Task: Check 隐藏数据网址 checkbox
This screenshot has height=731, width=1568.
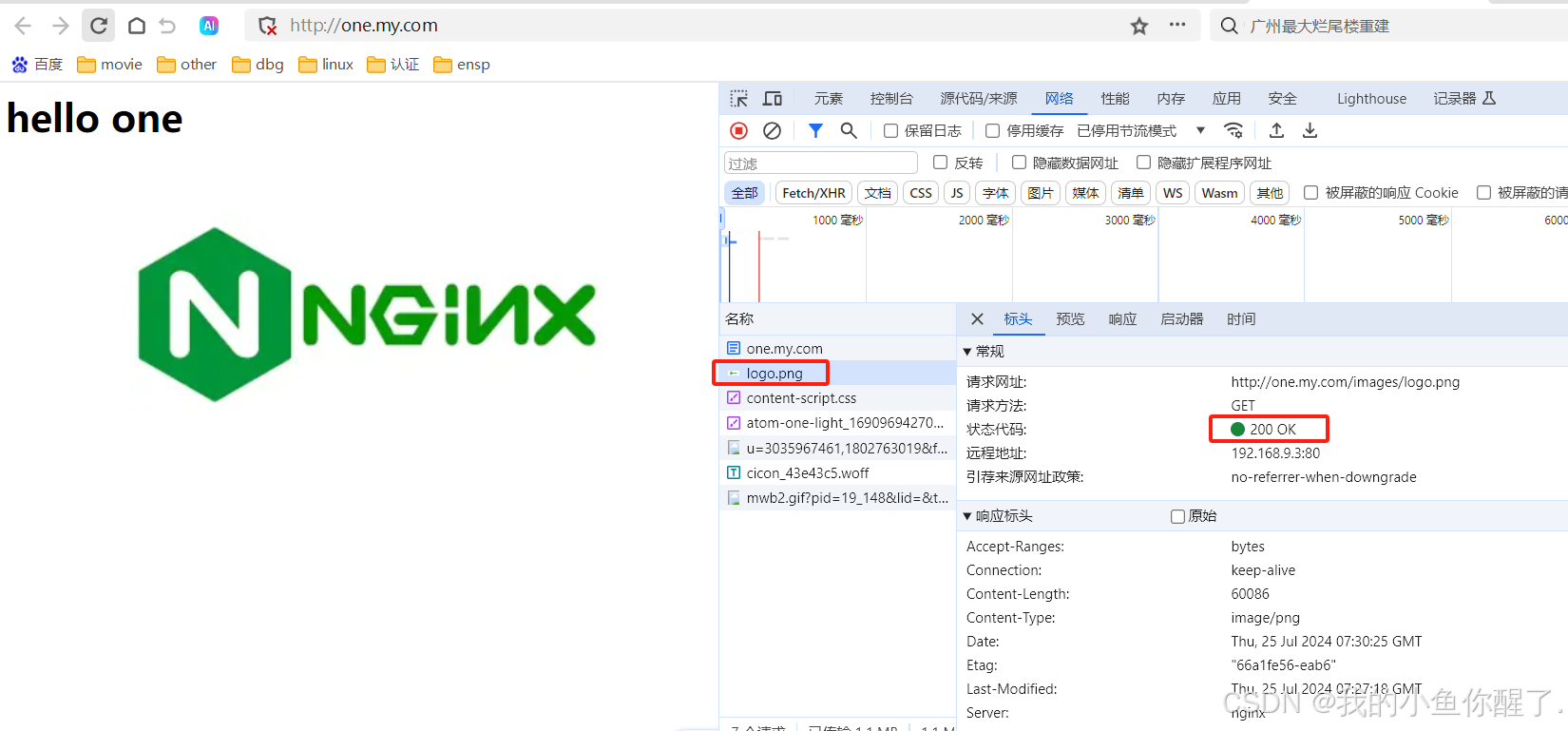Action: coord(1019,163)
